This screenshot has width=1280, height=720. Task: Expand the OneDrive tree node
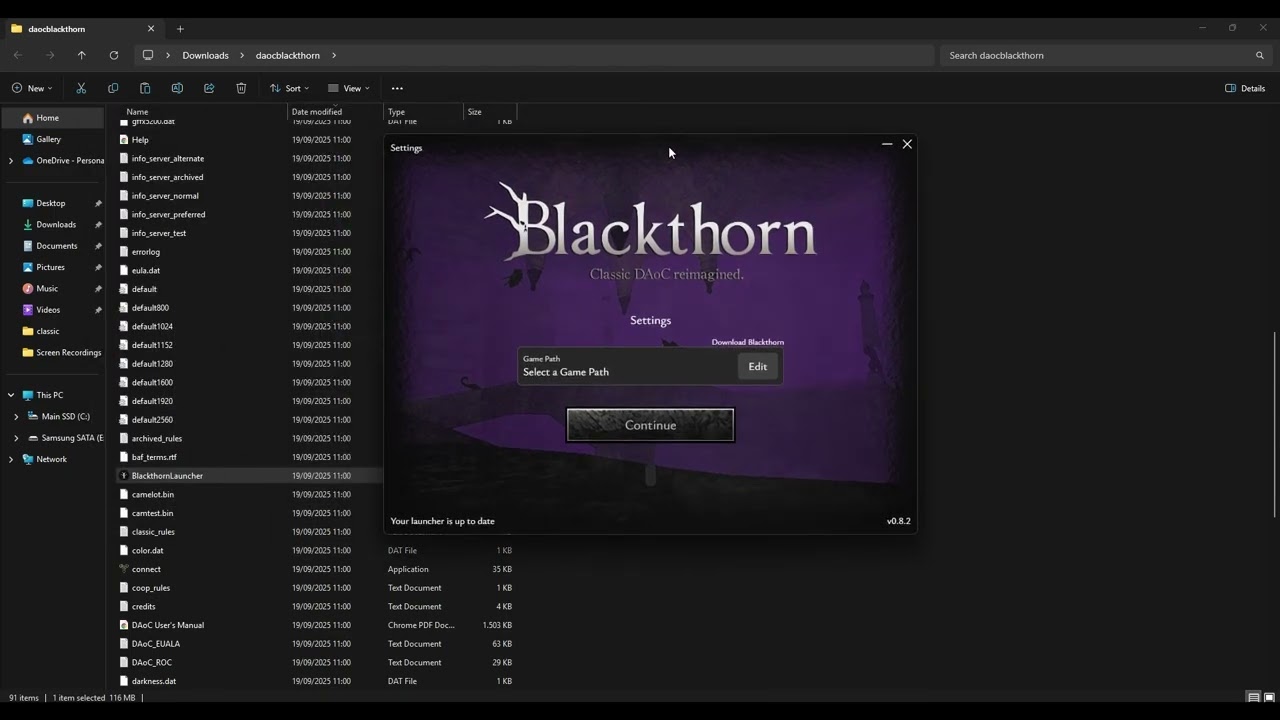(11, 160)
